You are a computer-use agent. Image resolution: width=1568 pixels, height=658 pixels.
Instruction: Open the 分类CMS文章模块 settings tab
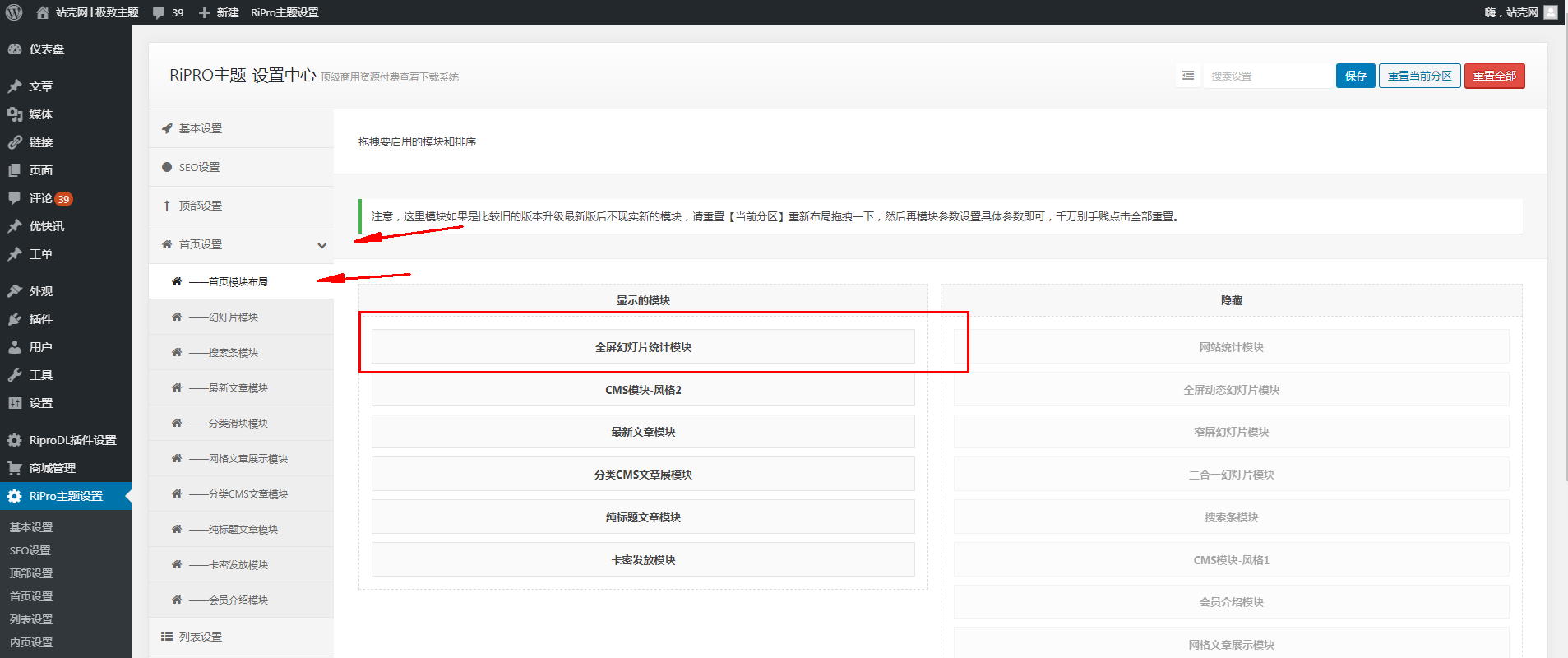(x=241, y=493)
